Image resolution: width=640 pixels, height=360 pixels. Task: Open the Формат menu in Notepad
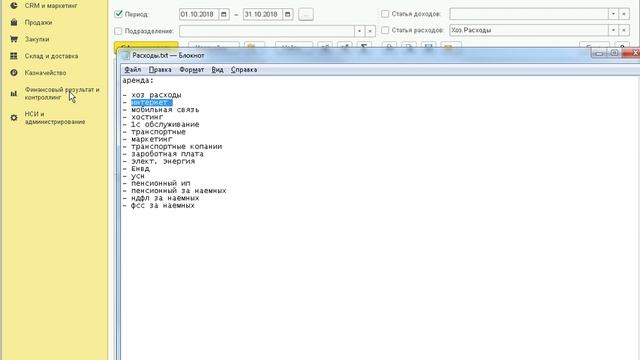[x=191, y=70]
